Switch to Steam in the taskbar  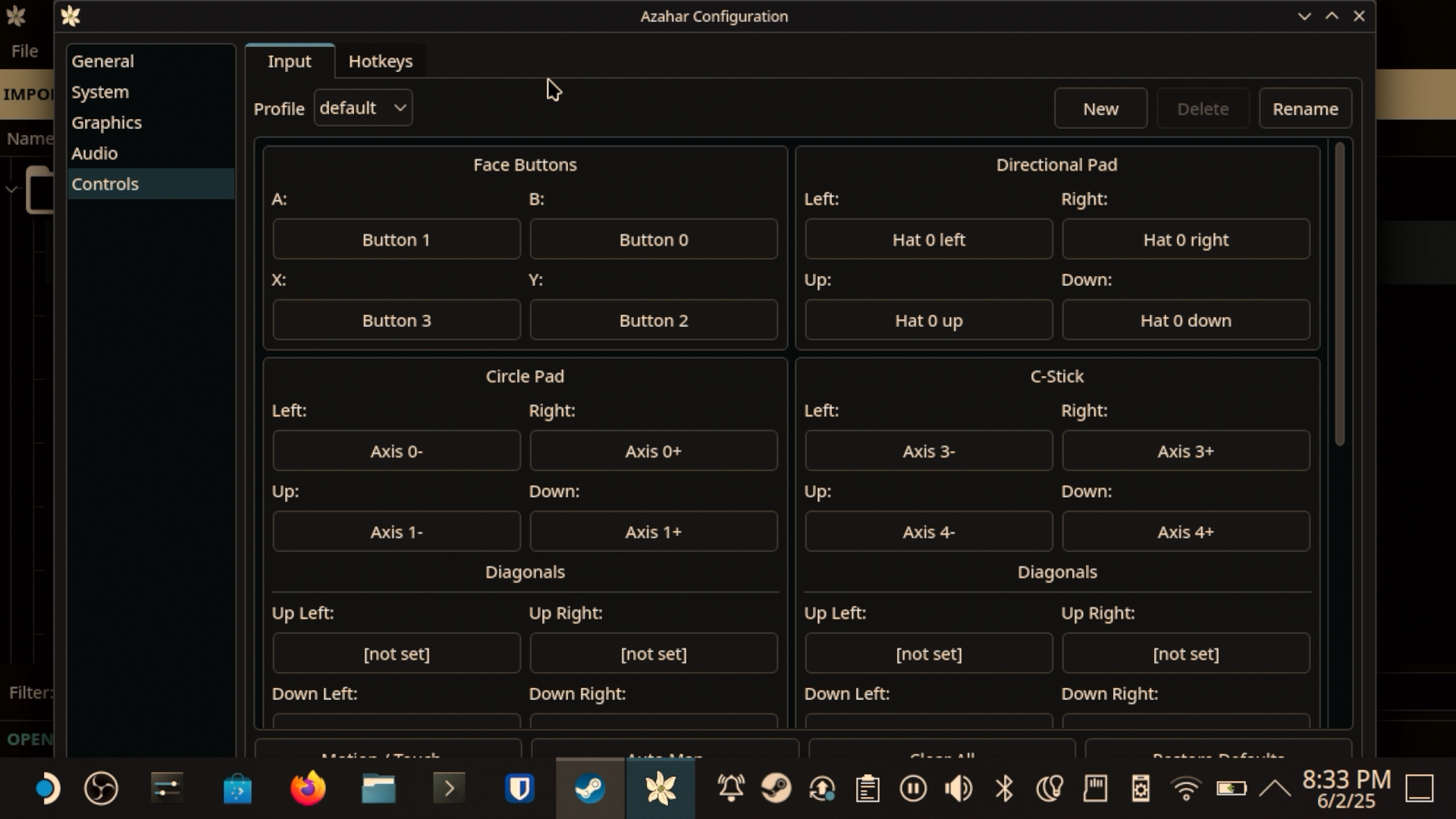590,789
